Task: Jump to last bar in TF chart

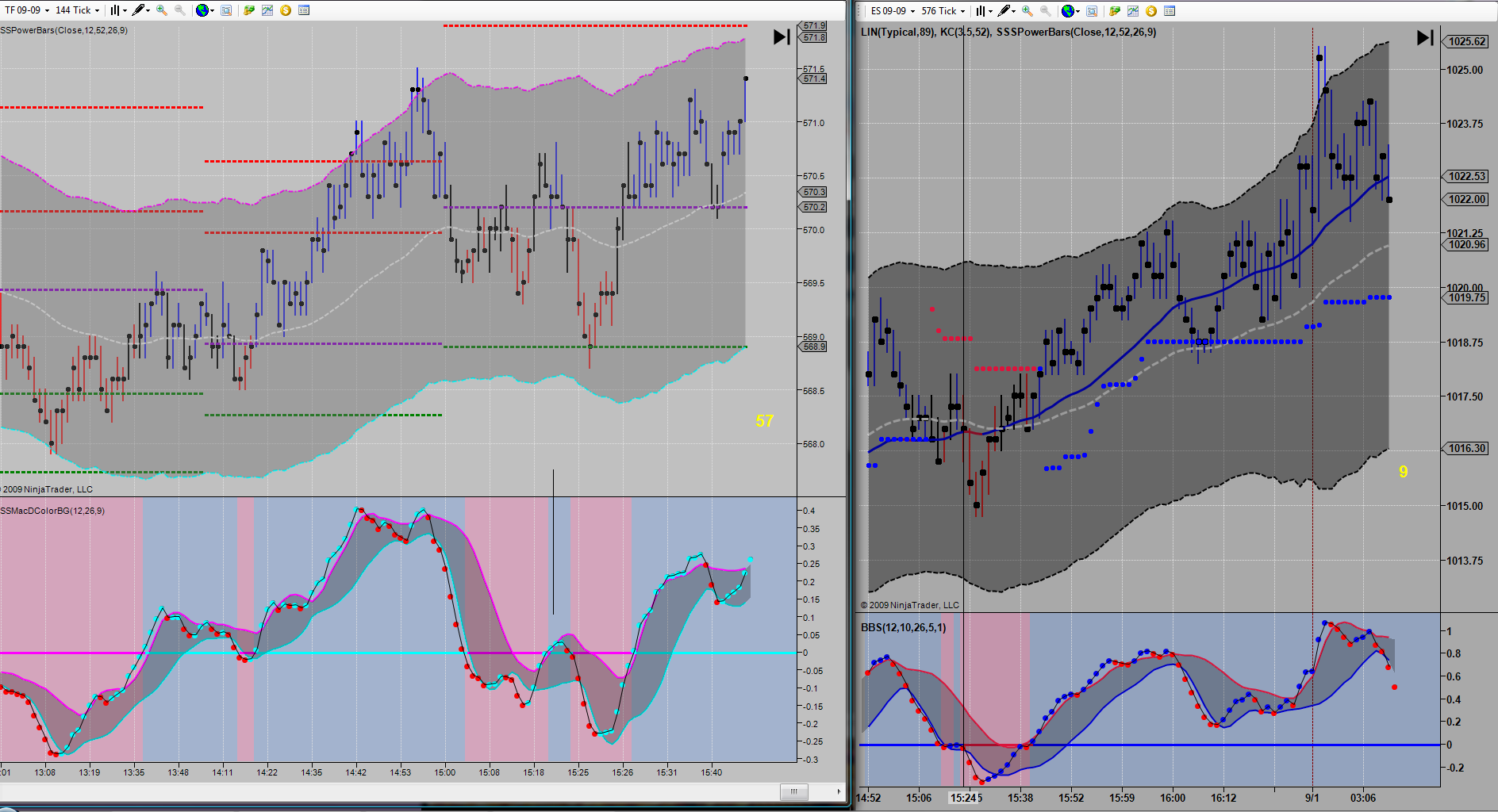Action: click(x=782, y=36)
